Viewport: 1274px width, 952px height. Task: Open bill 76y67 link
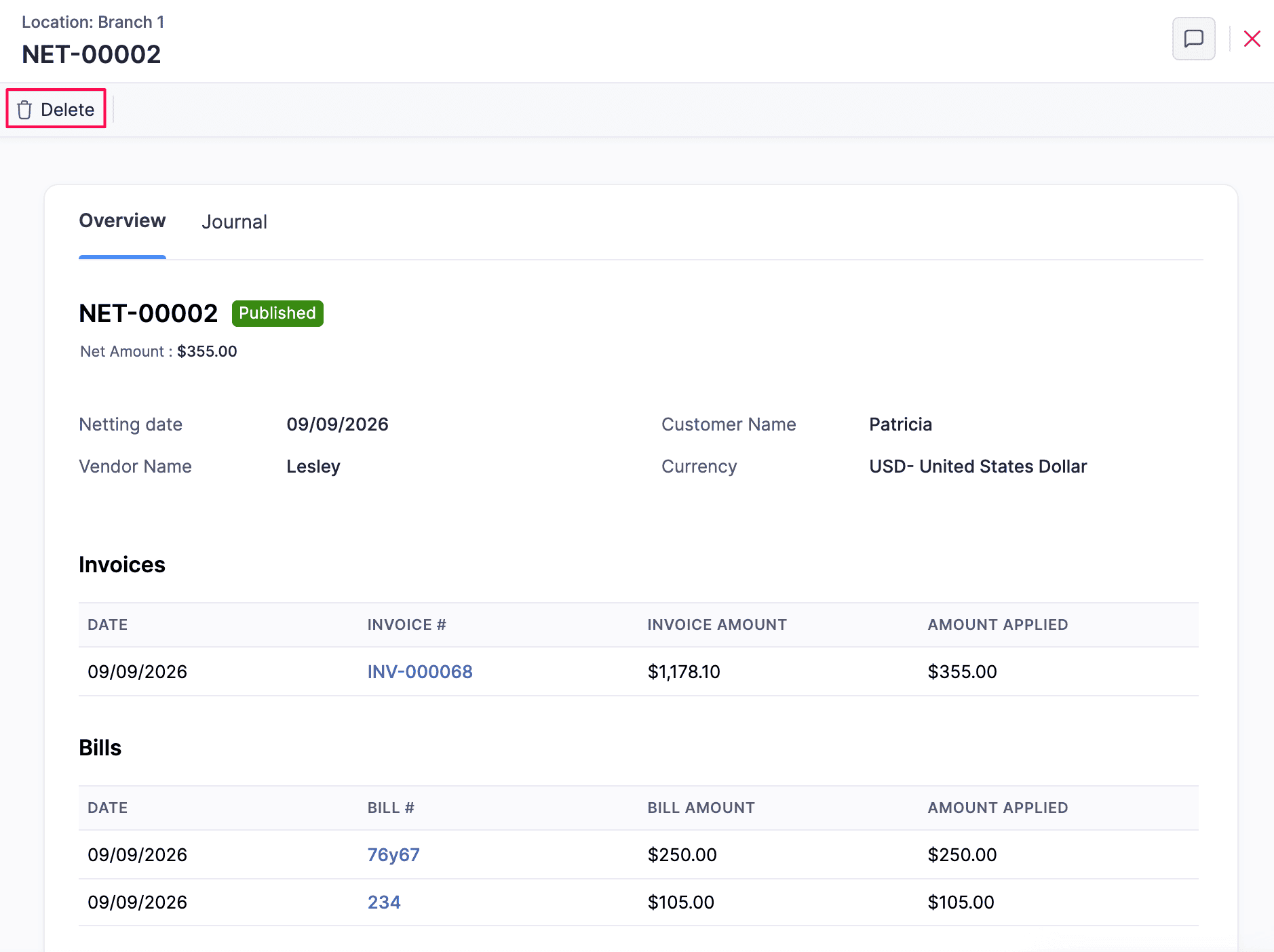(x=393, y=854)
